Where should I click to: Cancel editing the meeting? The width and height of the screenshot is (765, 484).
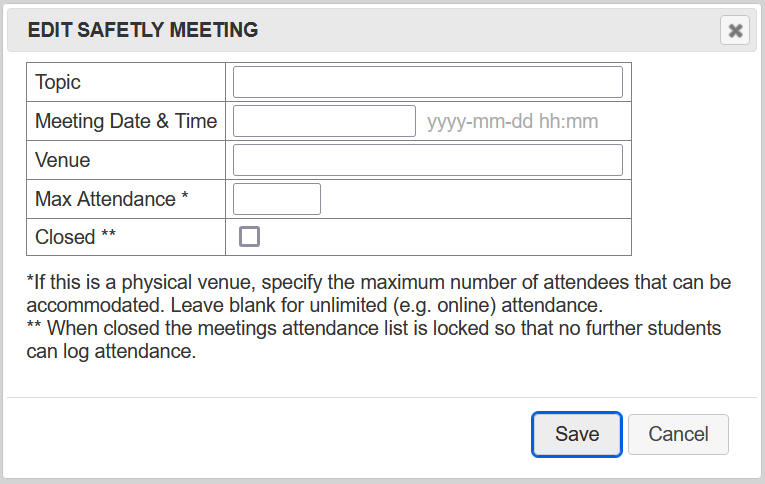pyautogui.click(x=678, y=434)
